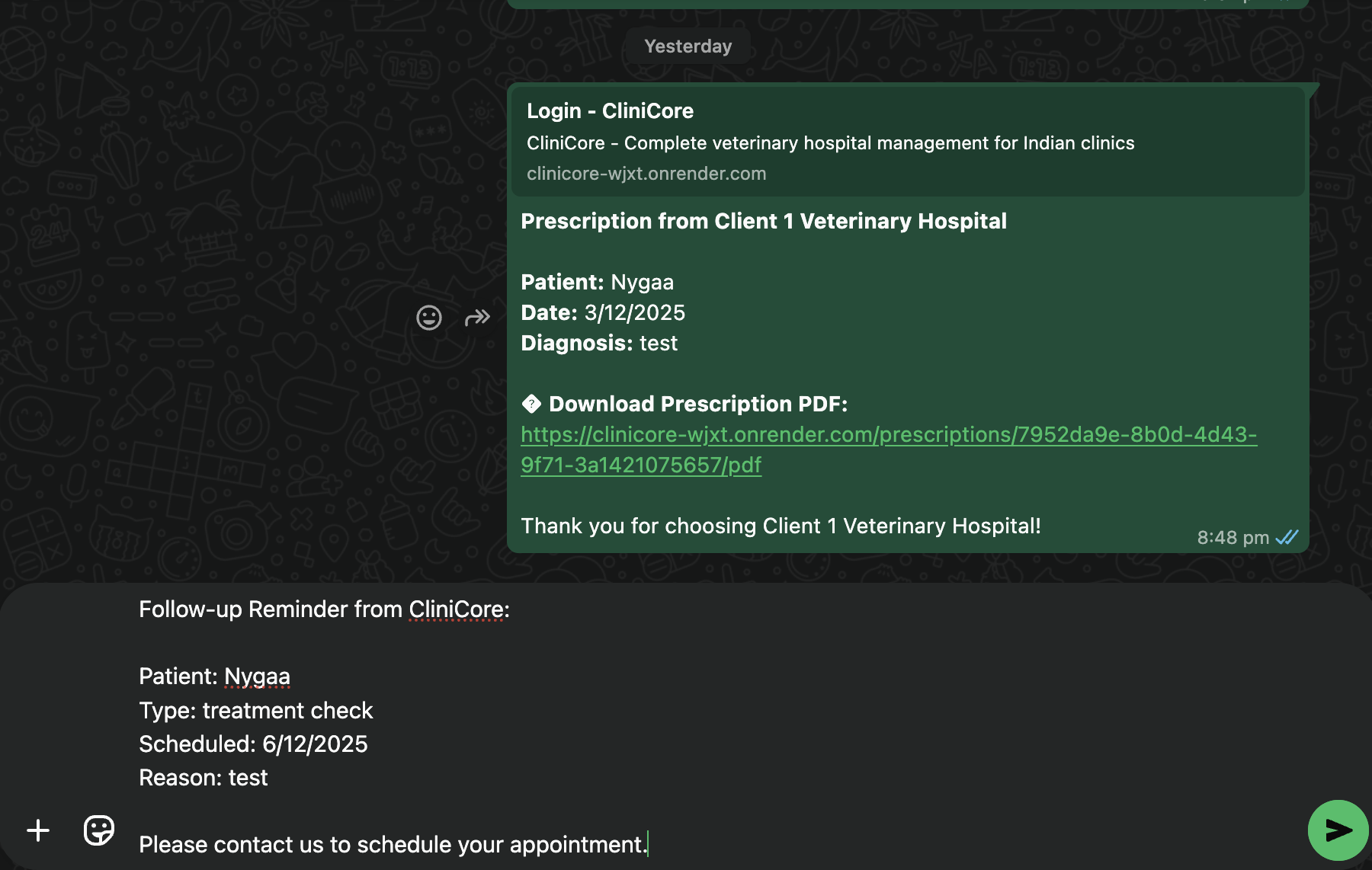1372x870 pixels.
Task: Click the Diagnosis: test text
Action: coord(599,343)
